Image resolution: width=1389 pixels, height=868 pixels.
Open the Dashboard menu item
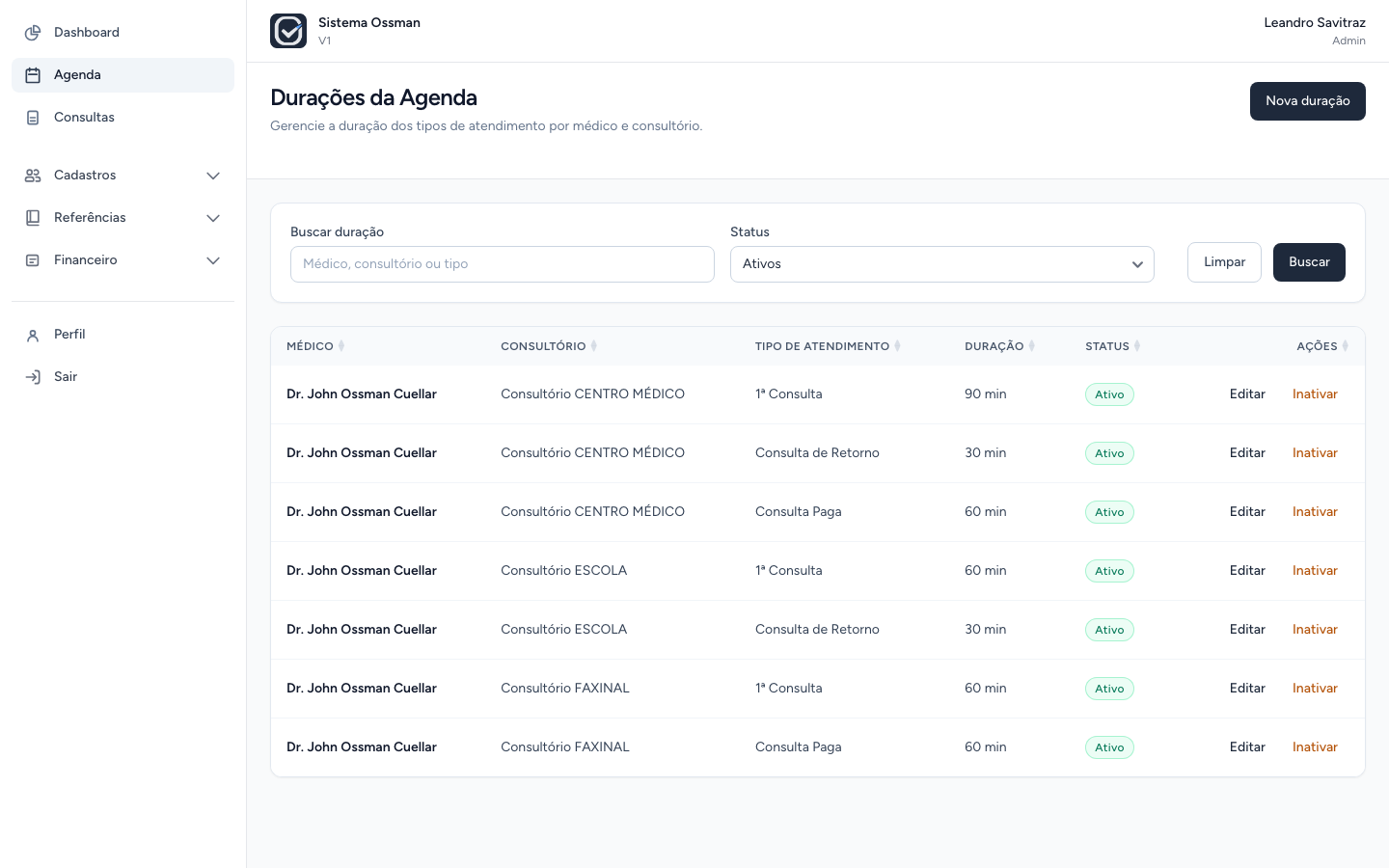(123, 33)
